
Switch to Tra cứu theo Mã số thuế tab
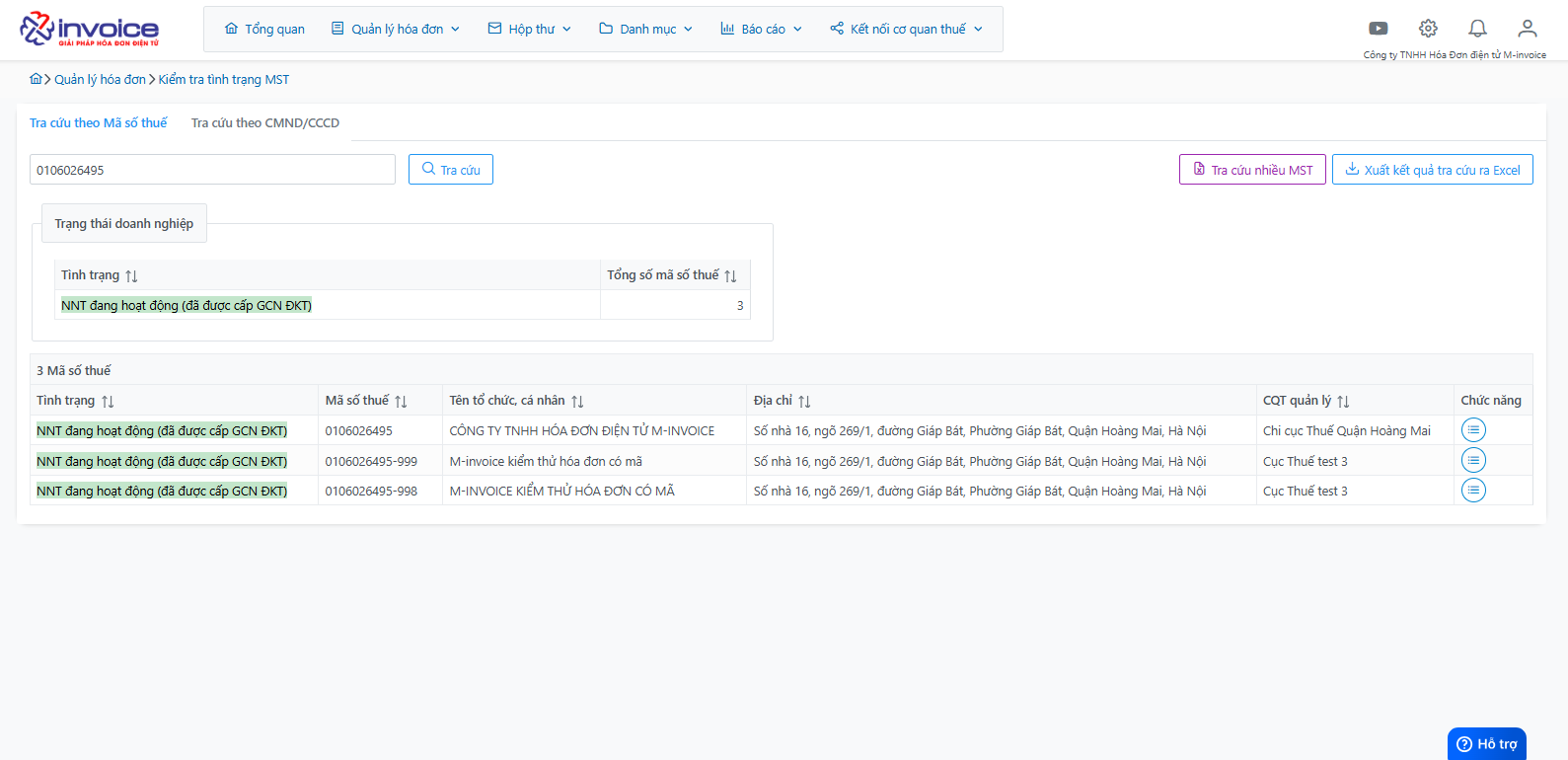coord(99,122)
